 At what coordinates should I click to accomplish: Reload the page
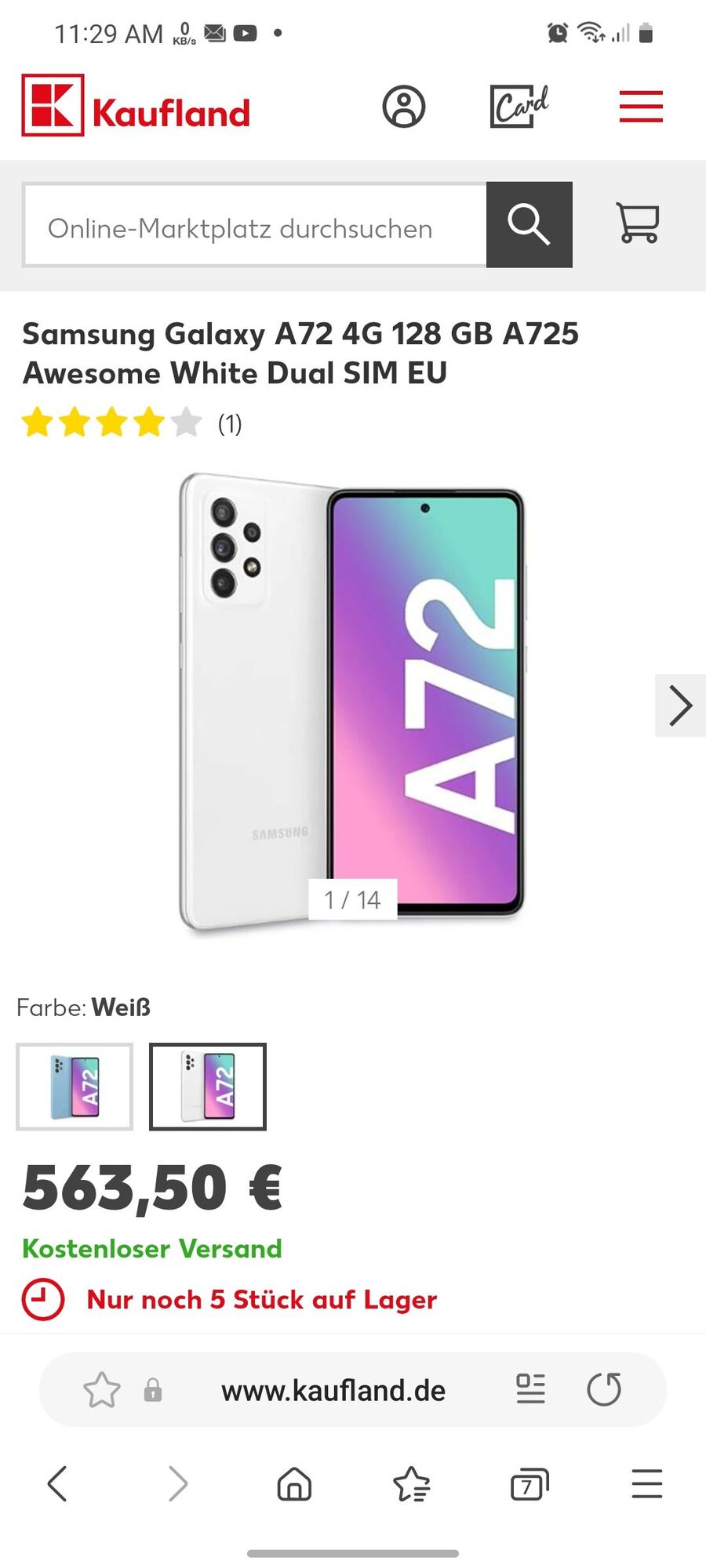coord(604,1389)
